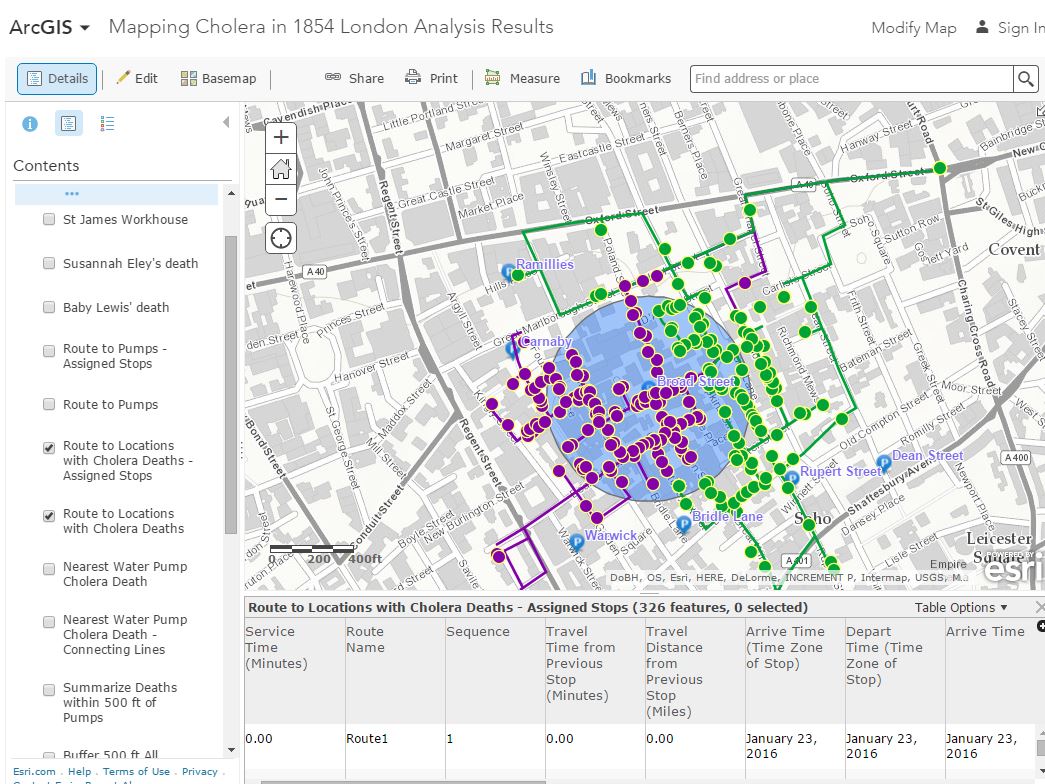
Task: Zoom in on the map
Action: click(280, 137)
